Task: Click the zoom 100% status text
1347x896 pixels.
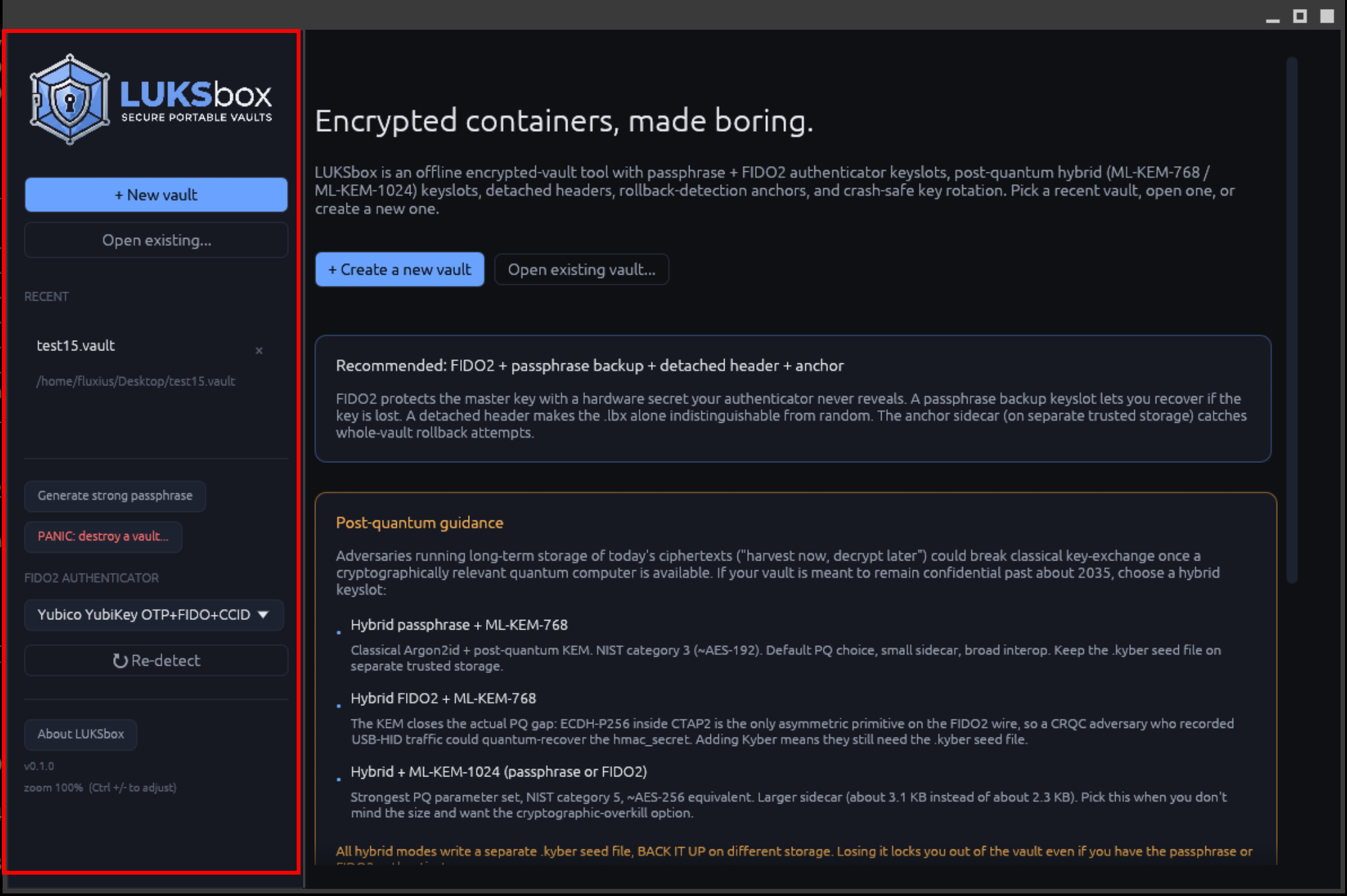Action: [100, 787]
